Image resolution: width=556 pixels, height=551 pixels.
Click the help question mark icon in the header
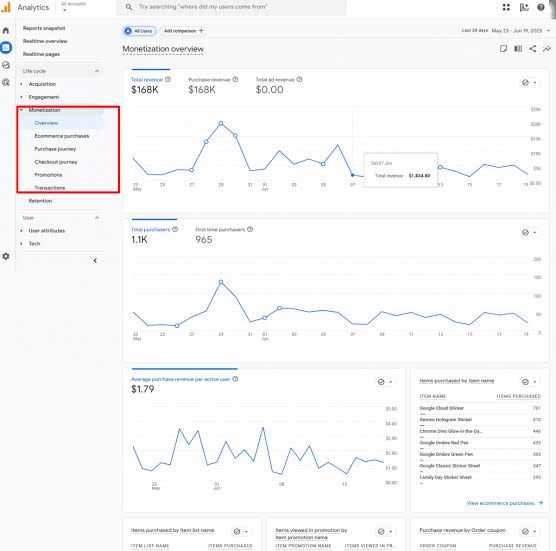(540, 7)
